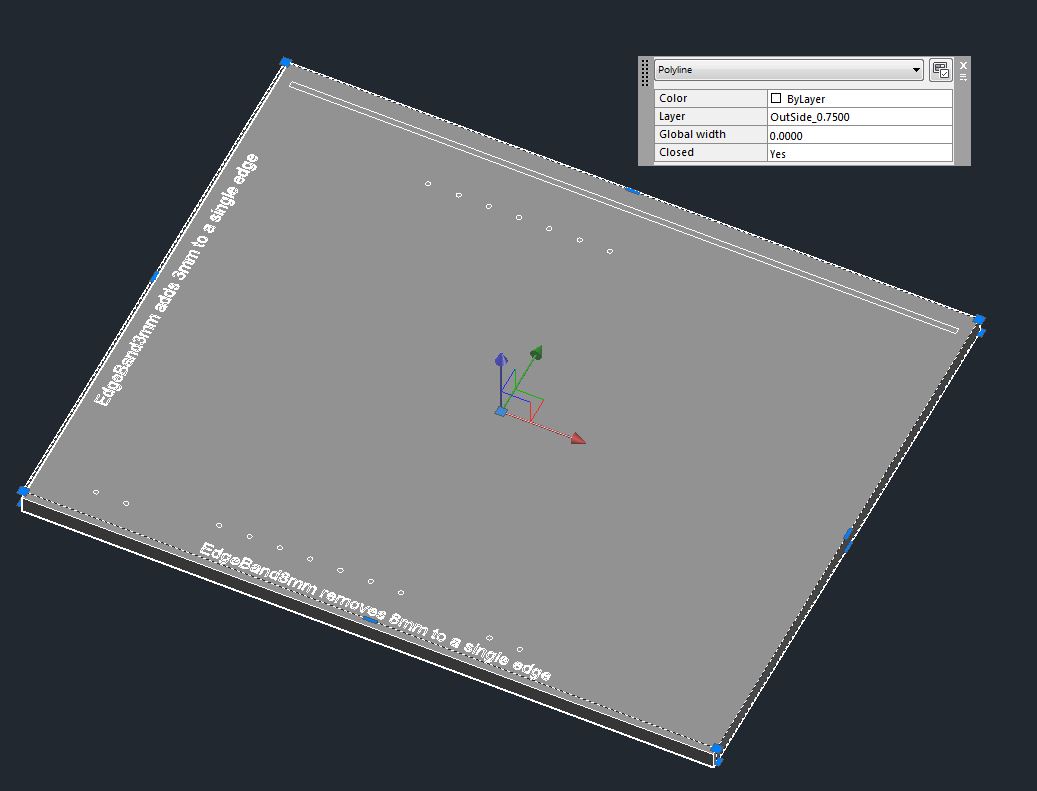This screenshot has height=791, width=1037.
Task: Click the green Y-axis arrow of the UCS
Action: [536, 351]
